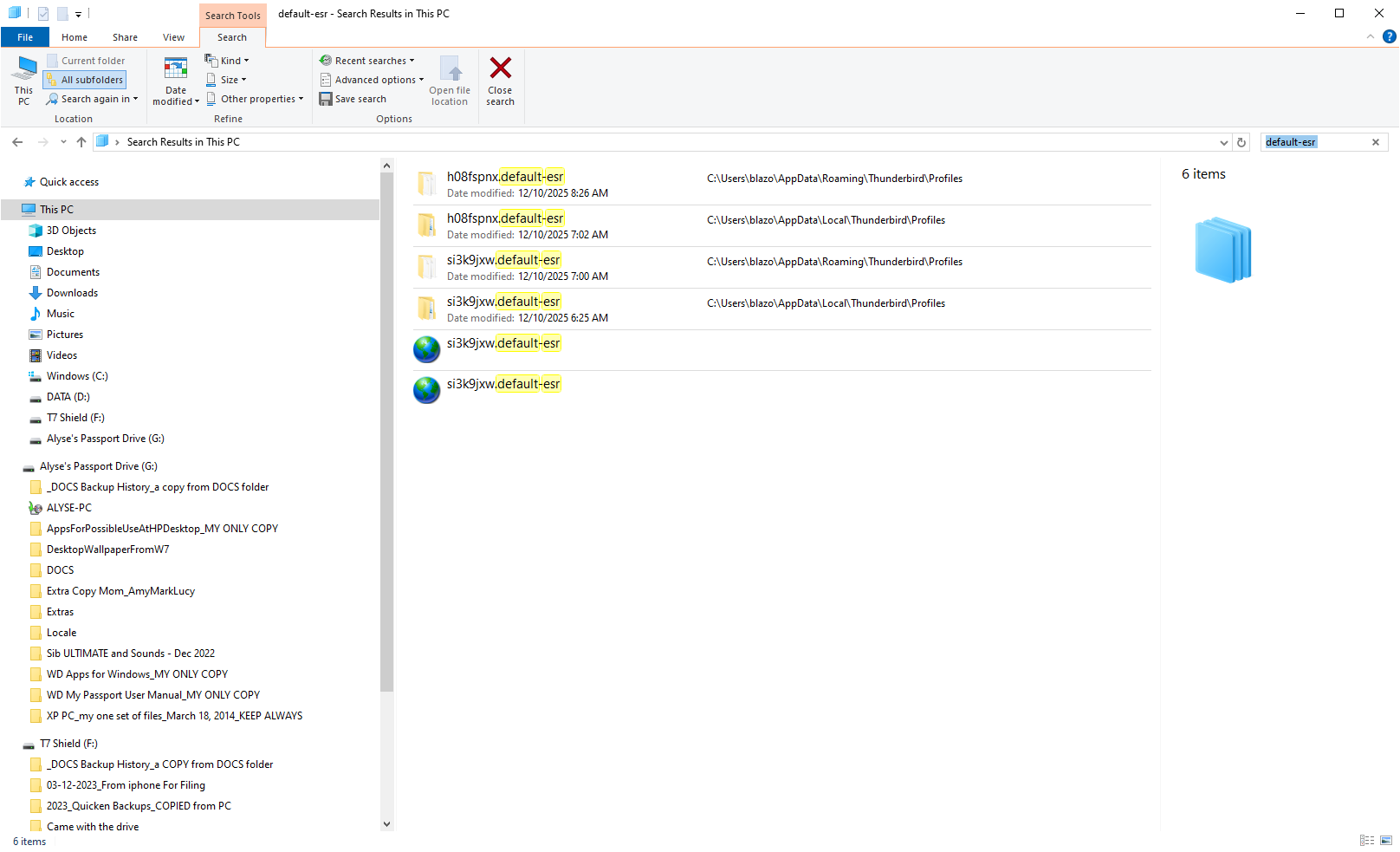Image resolution: width=1400 pixels, height=852 pixels.
Task: Toggle the All subfolders option
Action: pyautogui.click(x=85, y=80)
